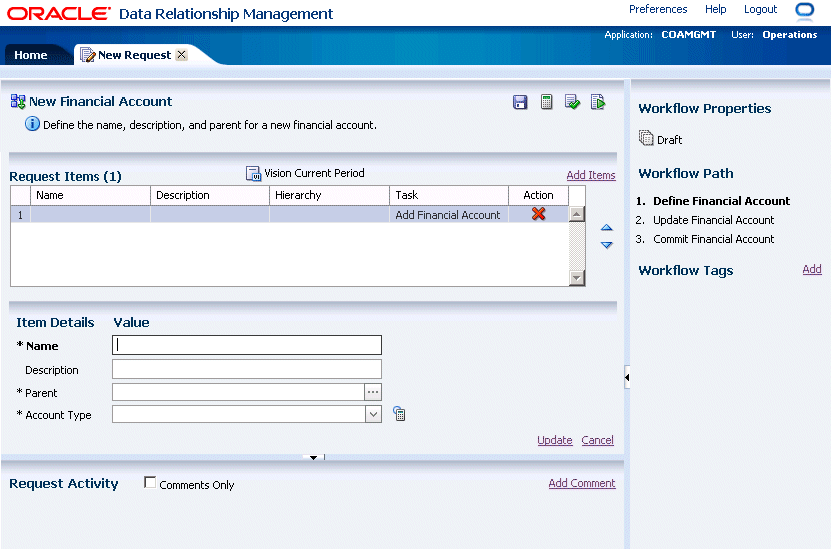
Task: Focus the Name input field
Action: tap(247, 345)
